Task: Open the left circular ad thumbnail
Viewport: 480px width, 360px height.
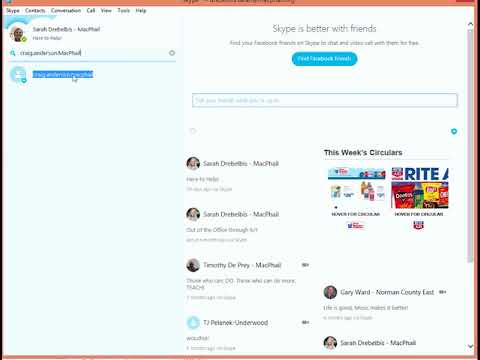Action: 356,188
